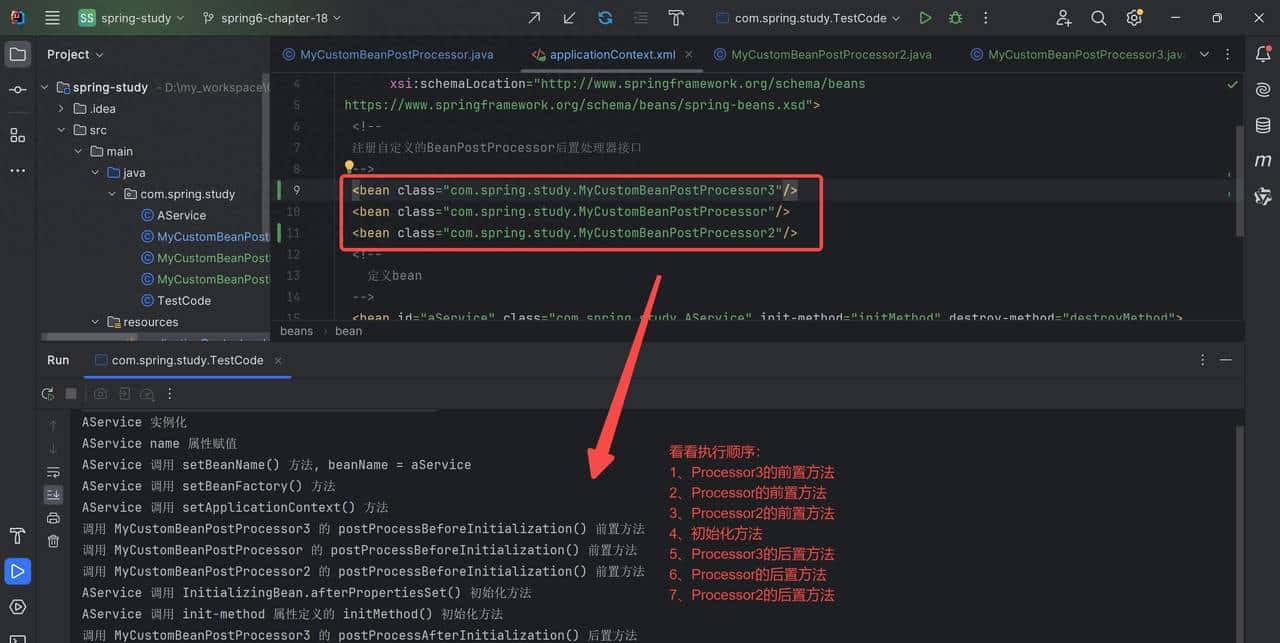Toggle scroll to end in console
Image resolution: width=1280 pixels, height=643 pixels.
click(53, 494)
